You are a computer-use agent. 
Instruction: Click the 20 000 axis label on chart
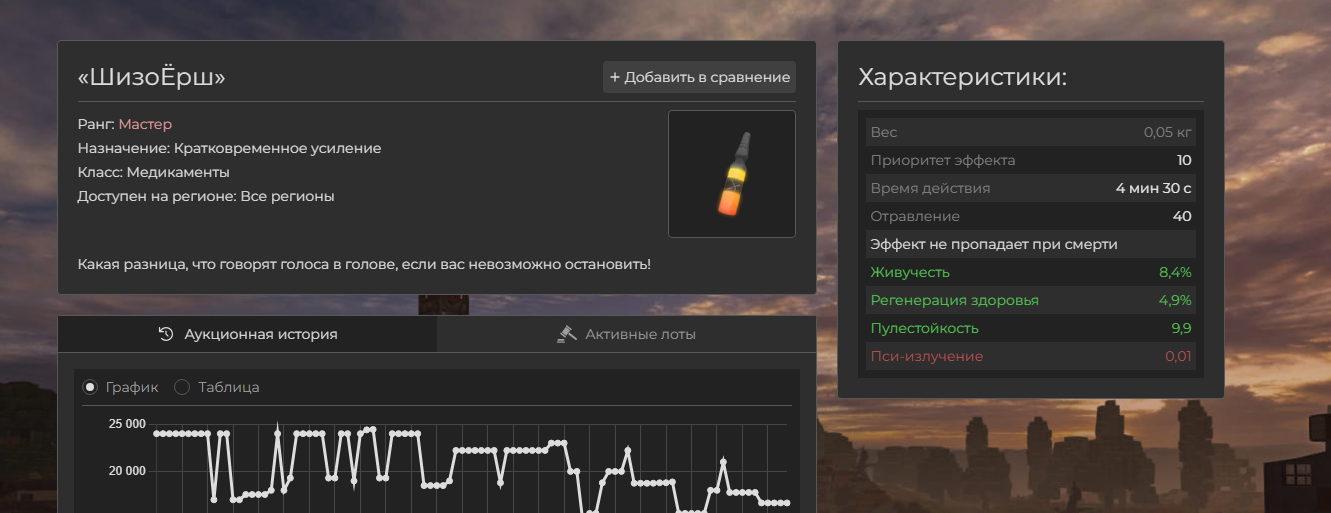point(127,471)
